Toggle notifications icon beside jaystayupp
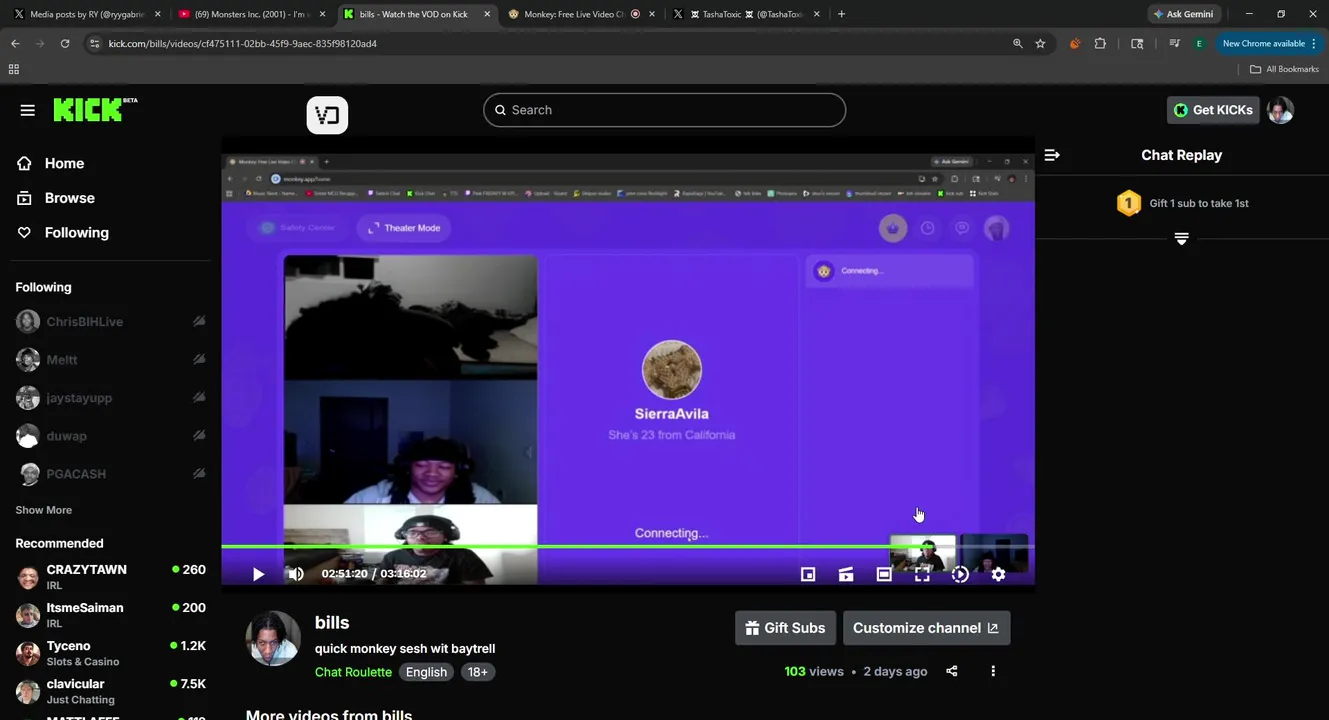The image size is (1329, 720). [199, 398]
